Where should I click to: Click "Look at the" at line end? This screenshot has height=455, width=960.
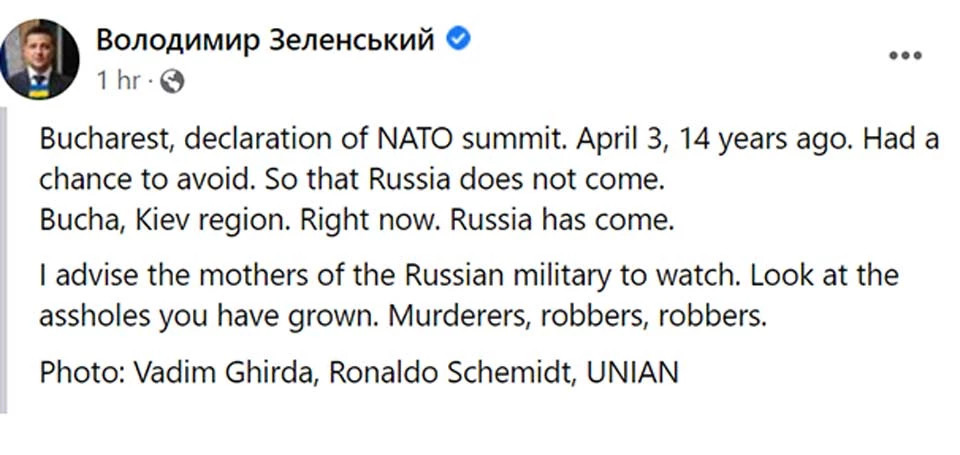(825, 276)
